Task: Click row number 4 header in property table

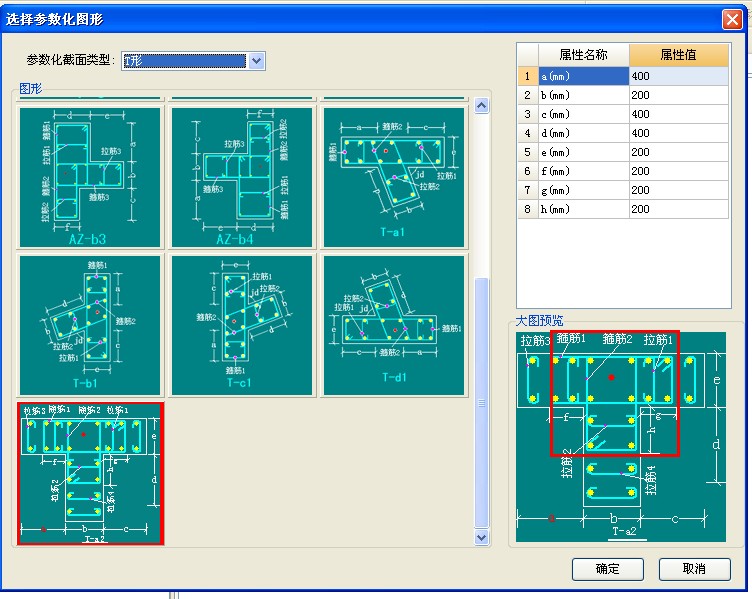Action: point(528,133)
